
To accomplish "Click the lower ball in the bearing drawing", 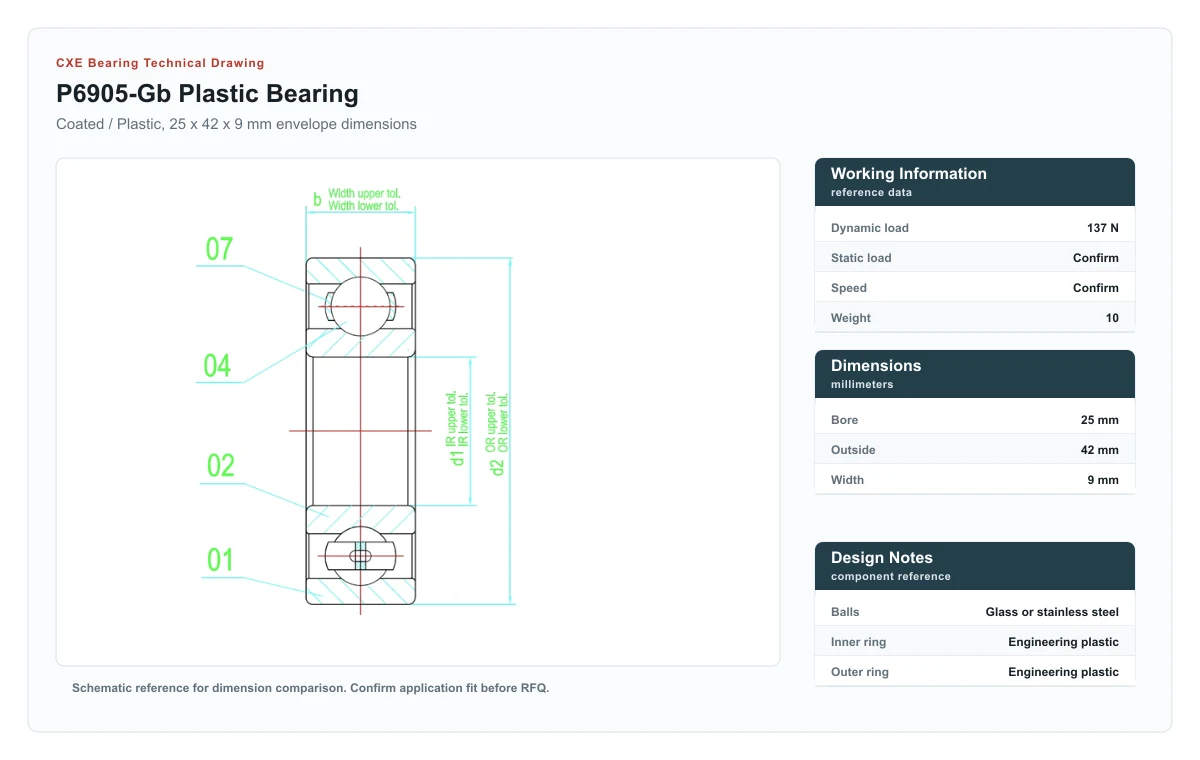I will (x=361, y=555).
